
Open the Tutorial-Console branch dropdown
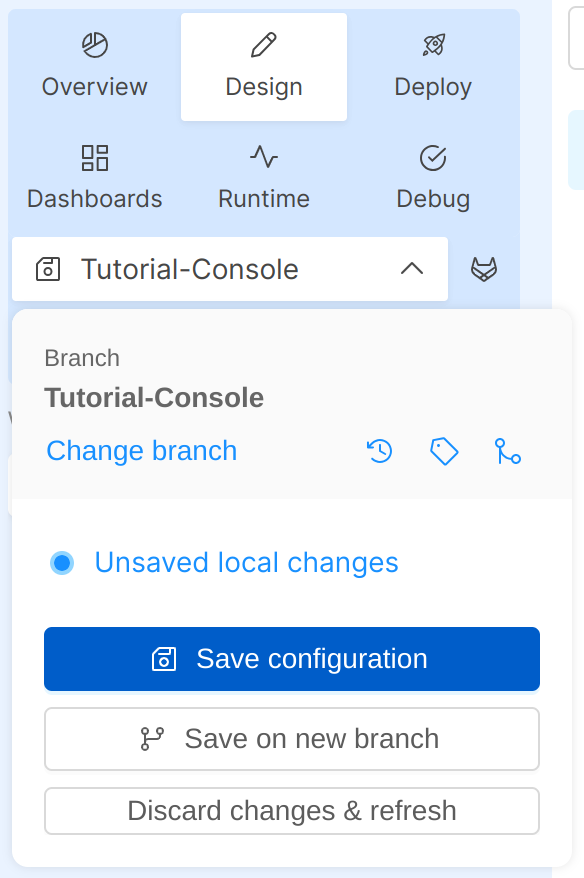[x=229, y=268]
